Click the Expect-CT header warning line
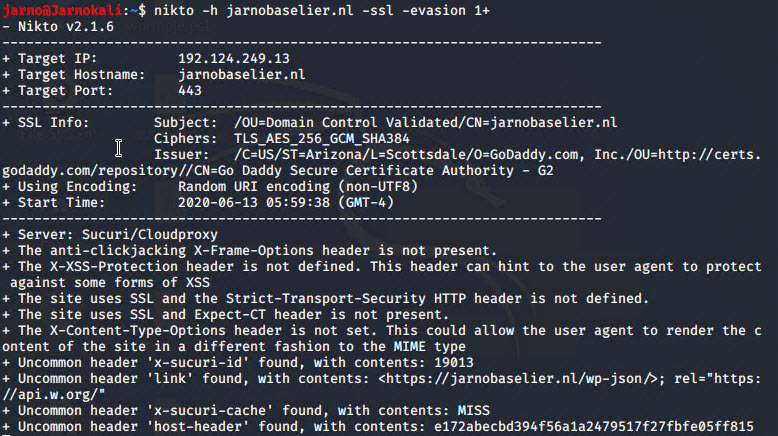The image size is (778, 436). click(x=226, y=314)
